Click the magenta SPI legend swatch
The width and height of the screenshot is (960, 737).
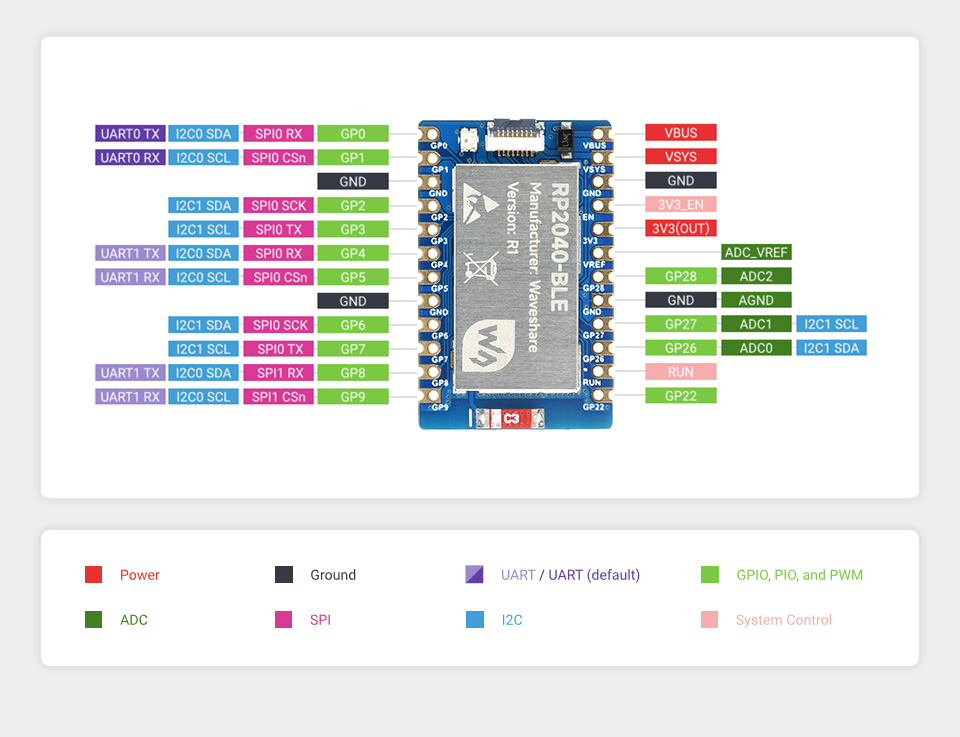(x=284, y=620)
